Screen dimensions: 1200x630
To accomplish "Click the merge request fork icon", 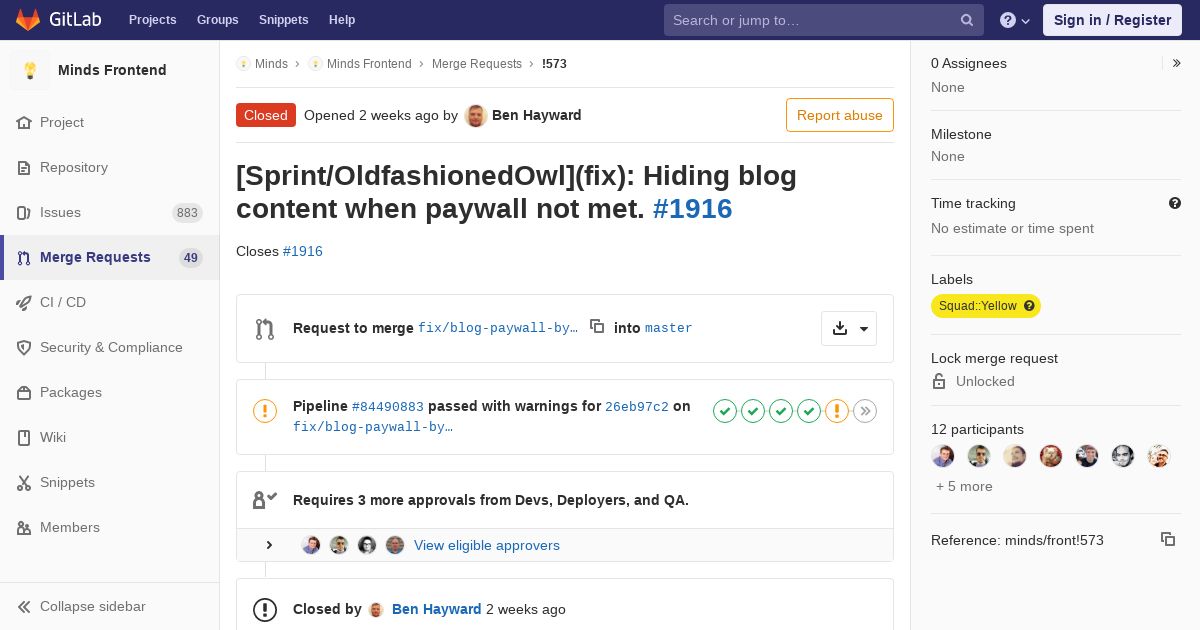I will pos(265,328).
